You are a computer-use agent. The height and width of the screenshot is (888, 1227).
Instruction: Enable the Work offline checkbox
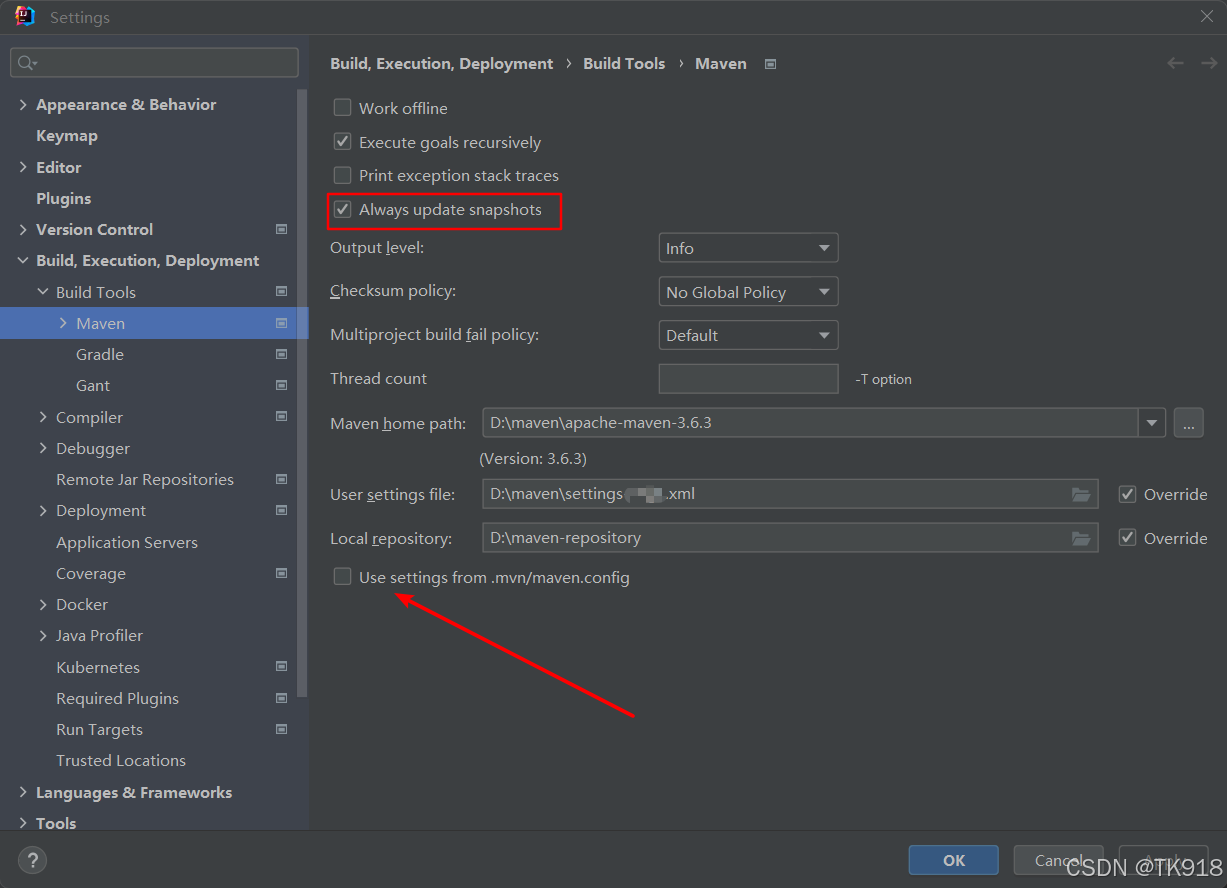(343, 108)
